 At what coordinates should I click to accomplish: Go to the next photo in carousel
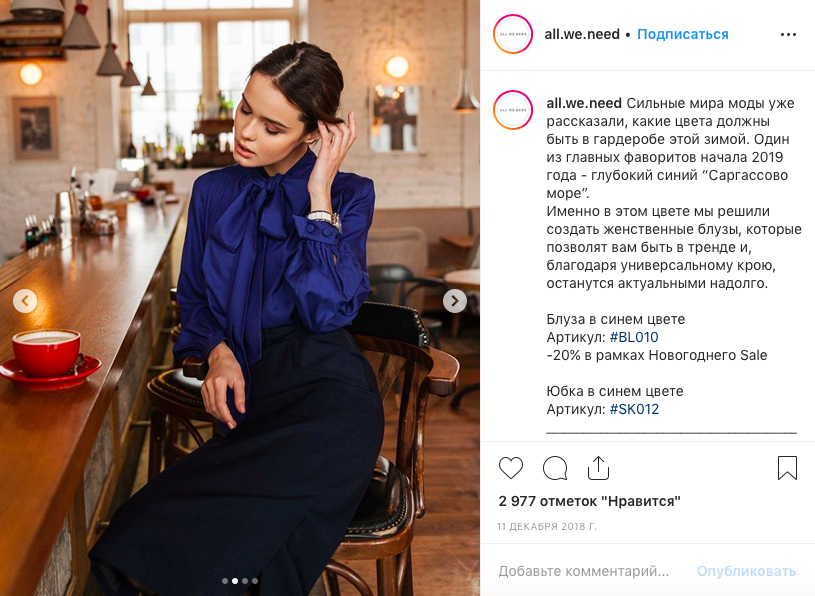click(x=455, y=301)
